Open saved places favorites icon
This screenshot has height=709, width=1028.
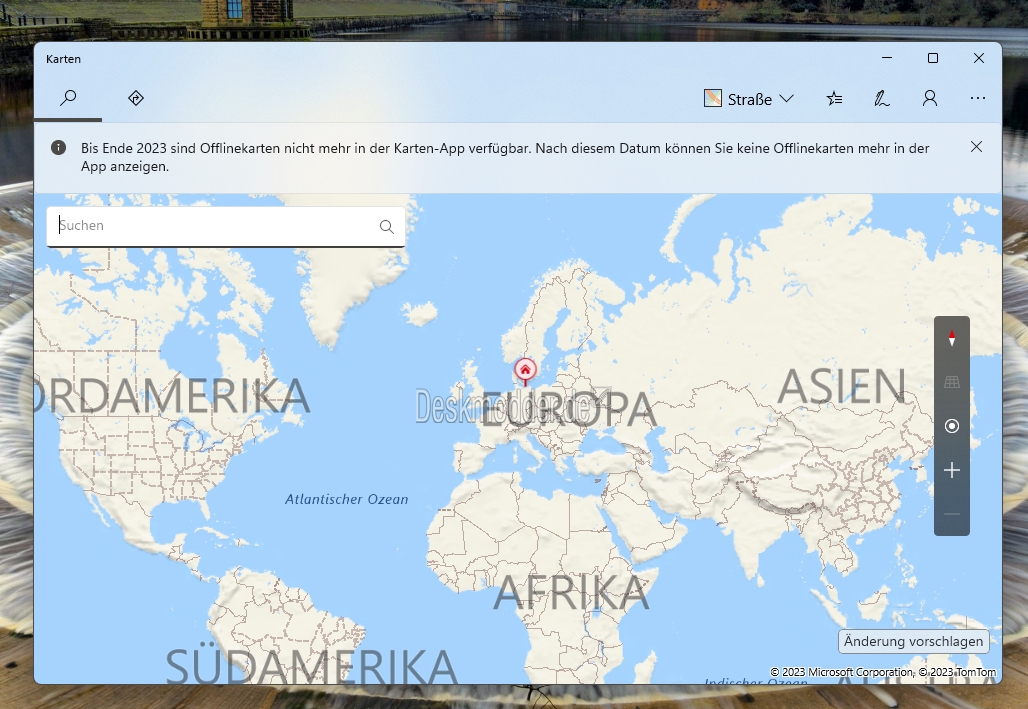834,99
